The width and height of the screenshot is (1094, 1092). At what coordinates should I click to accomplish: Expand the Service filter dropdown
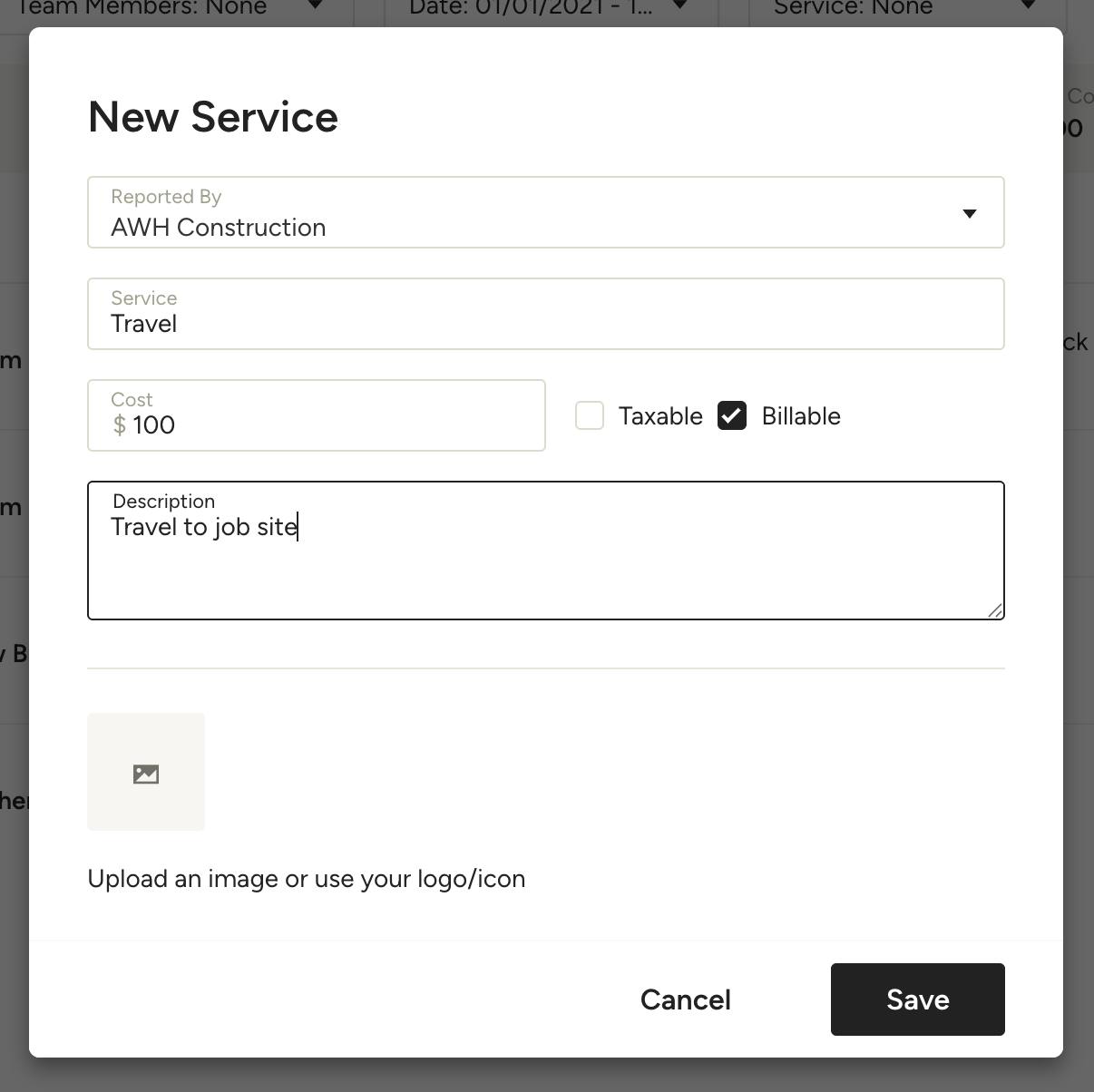[x=1028, y=5]
